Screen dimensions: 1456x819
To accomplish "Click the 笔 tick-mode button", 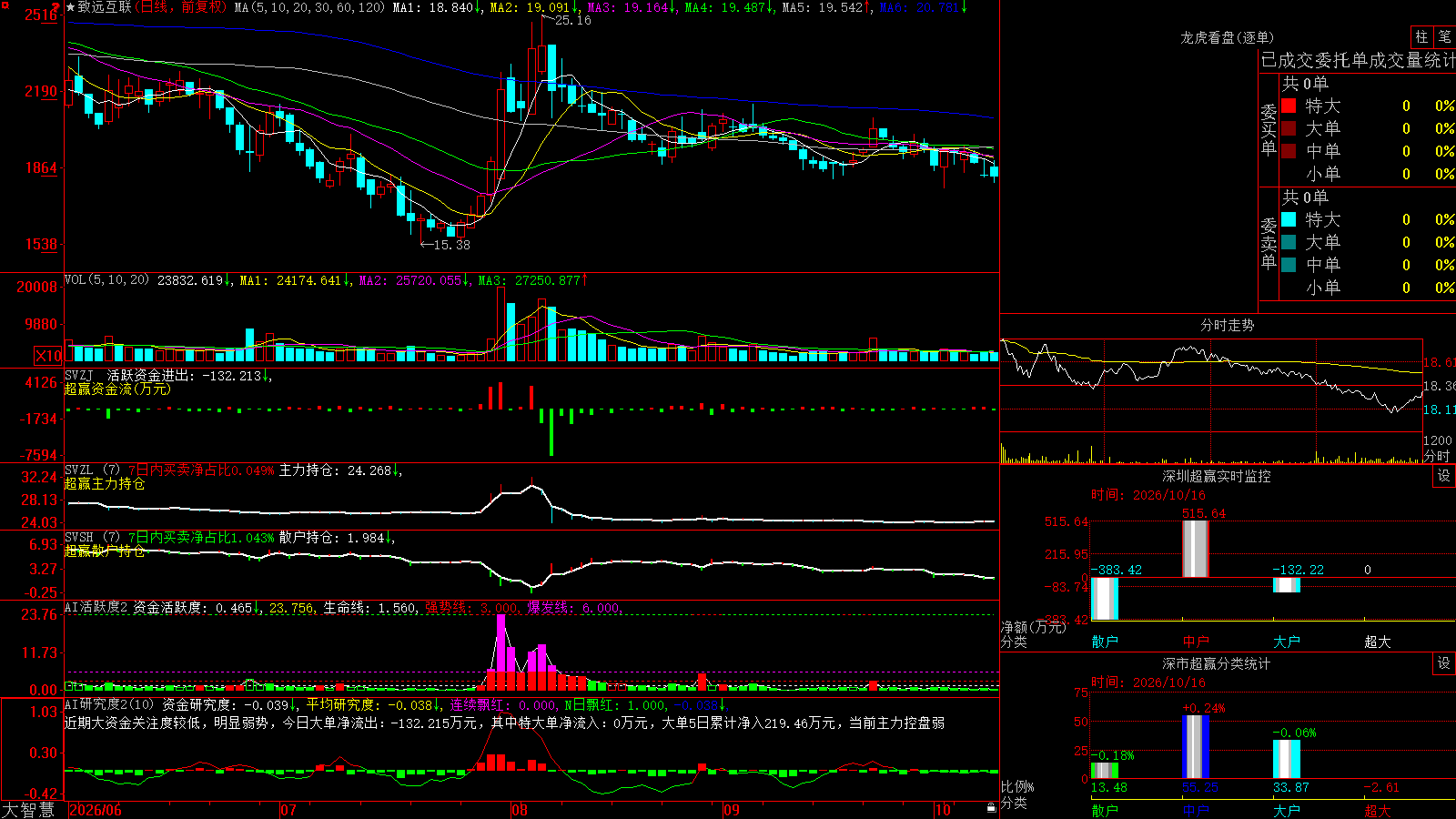I will point(1445,37).
